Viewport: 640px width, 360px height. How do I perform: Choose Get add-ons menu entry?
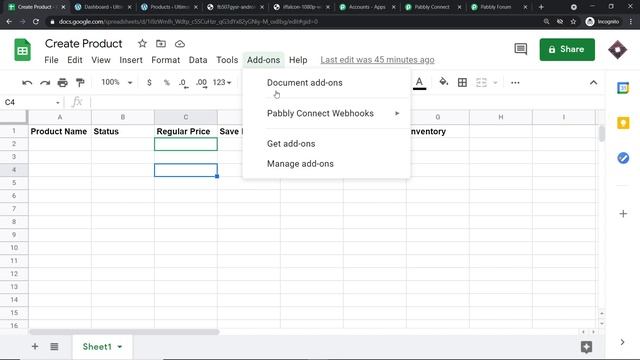[x=326, y=144]
